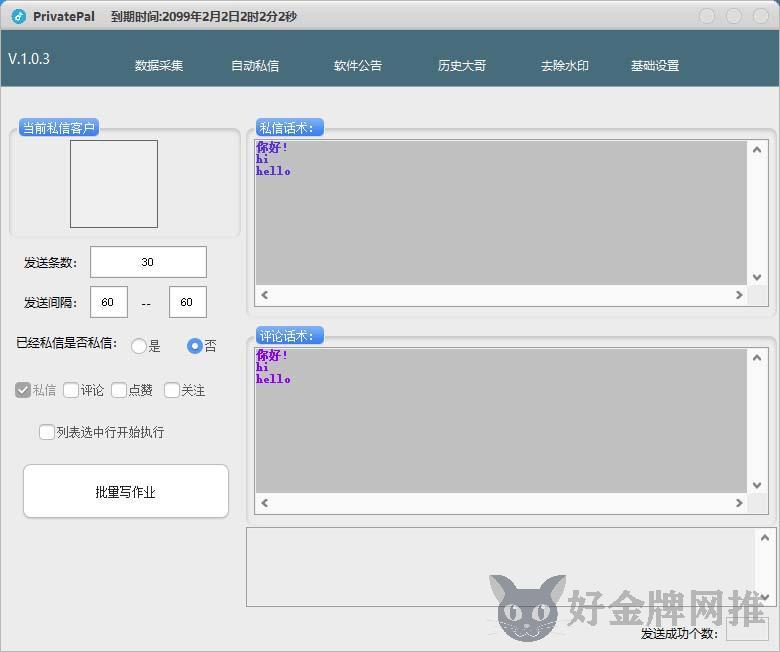
Task: Click the 'hello' line in 私信话术
Action: tap(273, 171)
